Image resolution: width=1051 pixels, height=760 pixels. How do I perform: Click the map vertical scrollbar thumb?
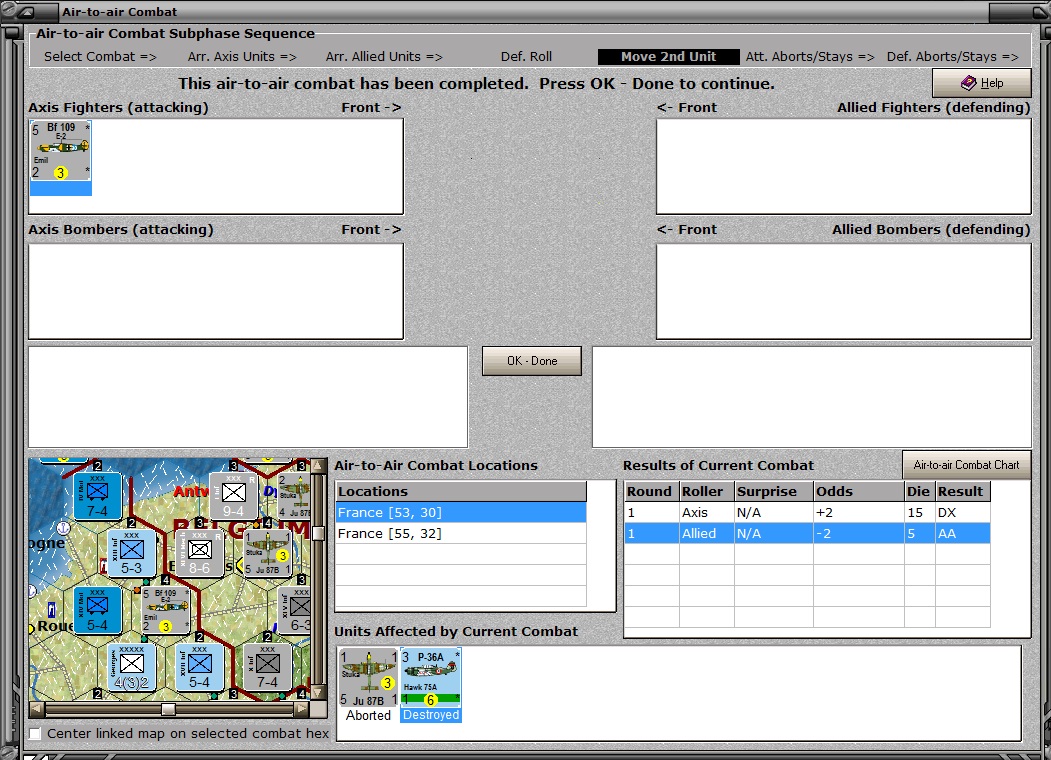318,533
